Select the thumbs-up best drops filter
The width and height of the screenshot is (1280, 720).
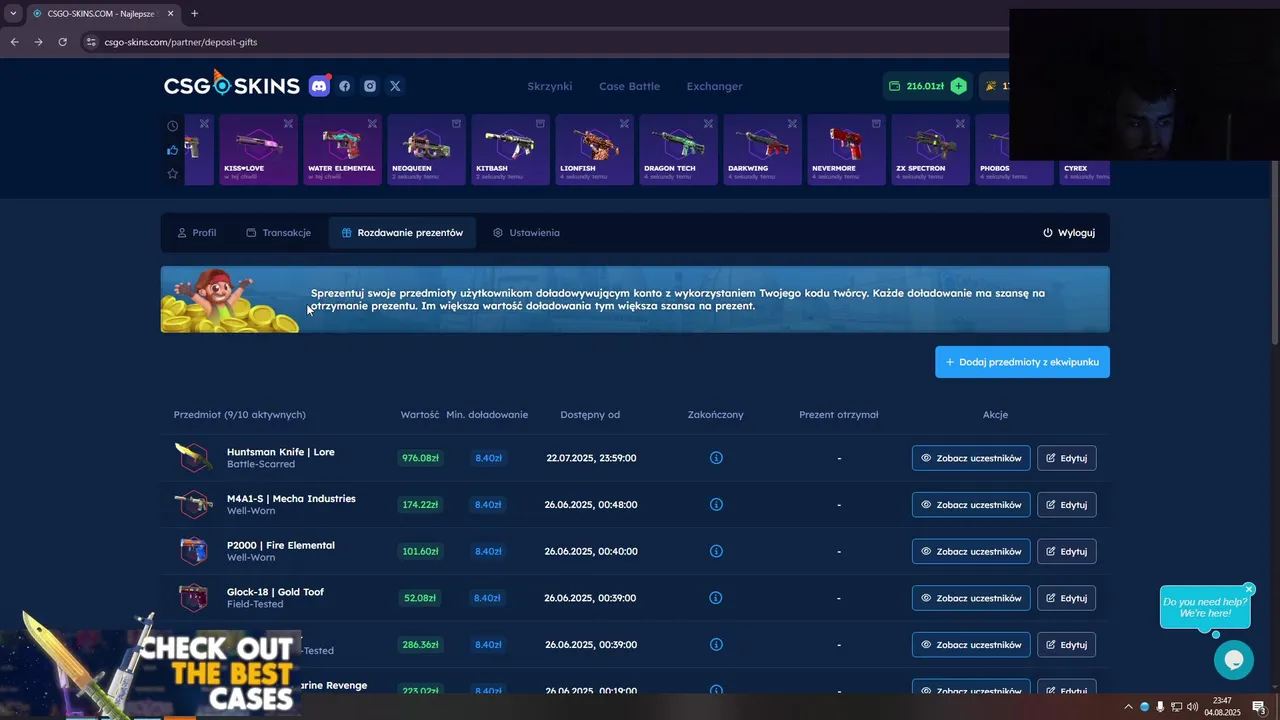pos(173,150)
